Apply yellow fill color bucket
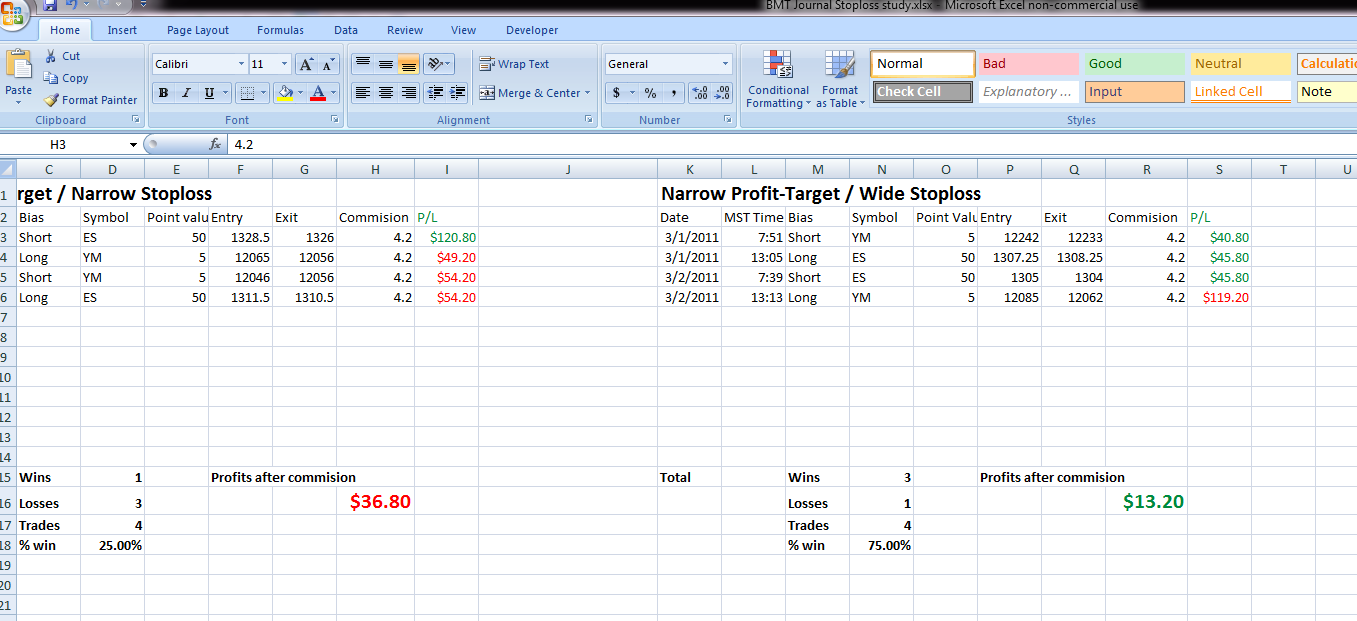1357x621 pixels. click(285, 93)
